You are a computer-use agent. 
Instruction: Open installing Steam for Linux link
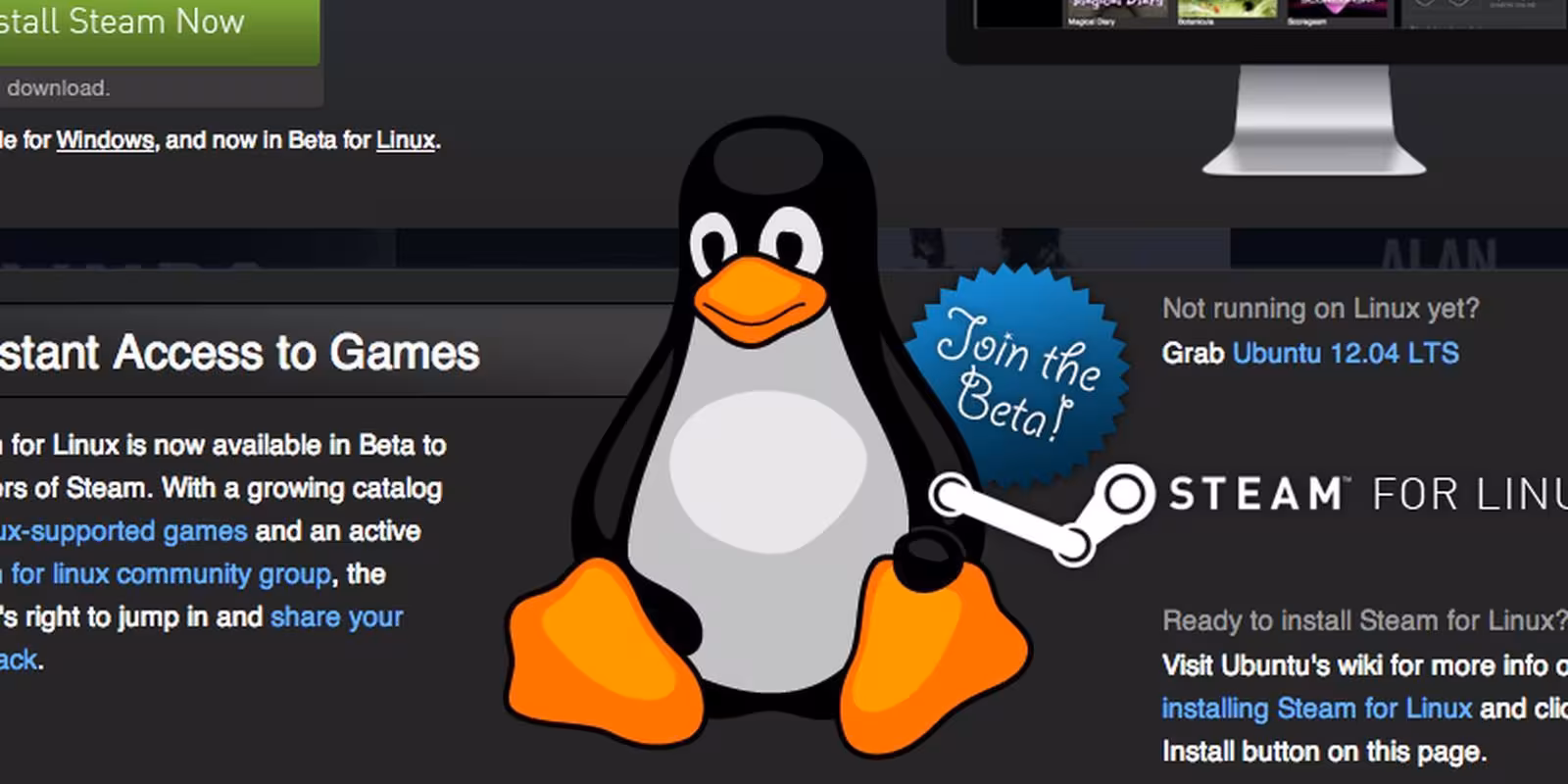(x=1316, y=708)
